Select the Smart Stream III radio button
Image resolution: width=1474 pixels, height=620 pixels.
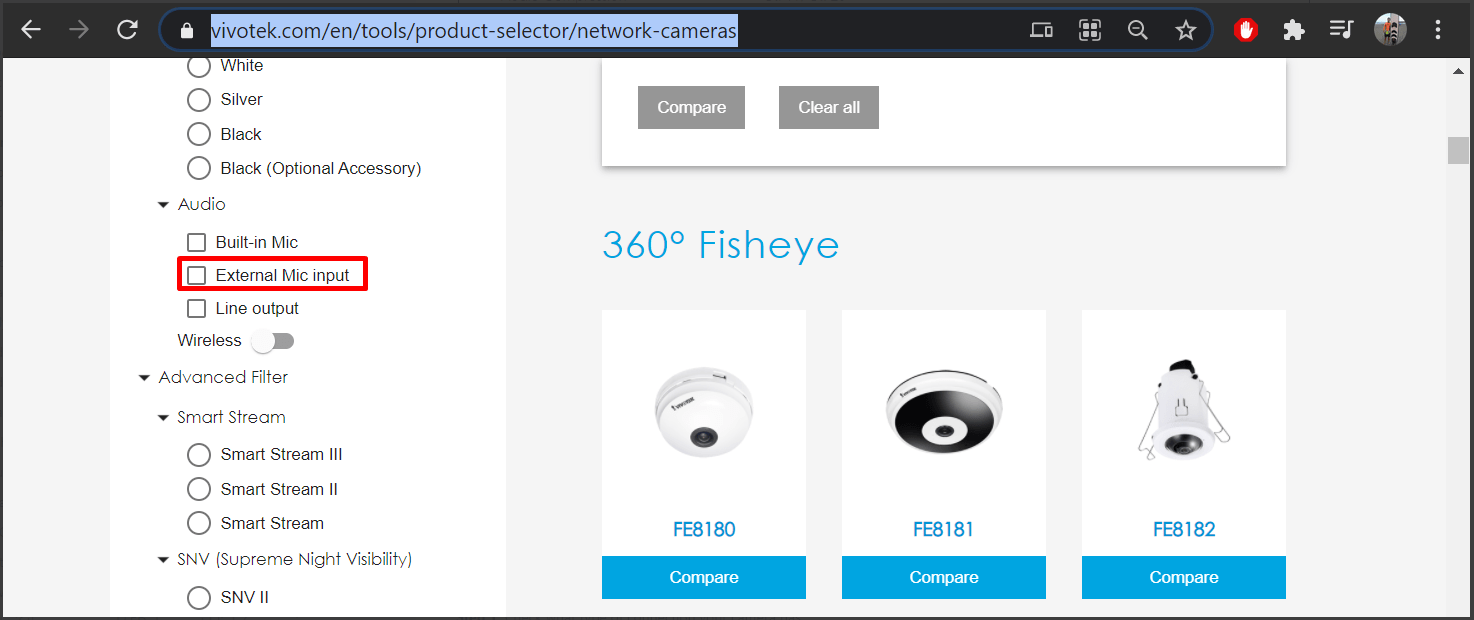[x=198, y=454]
